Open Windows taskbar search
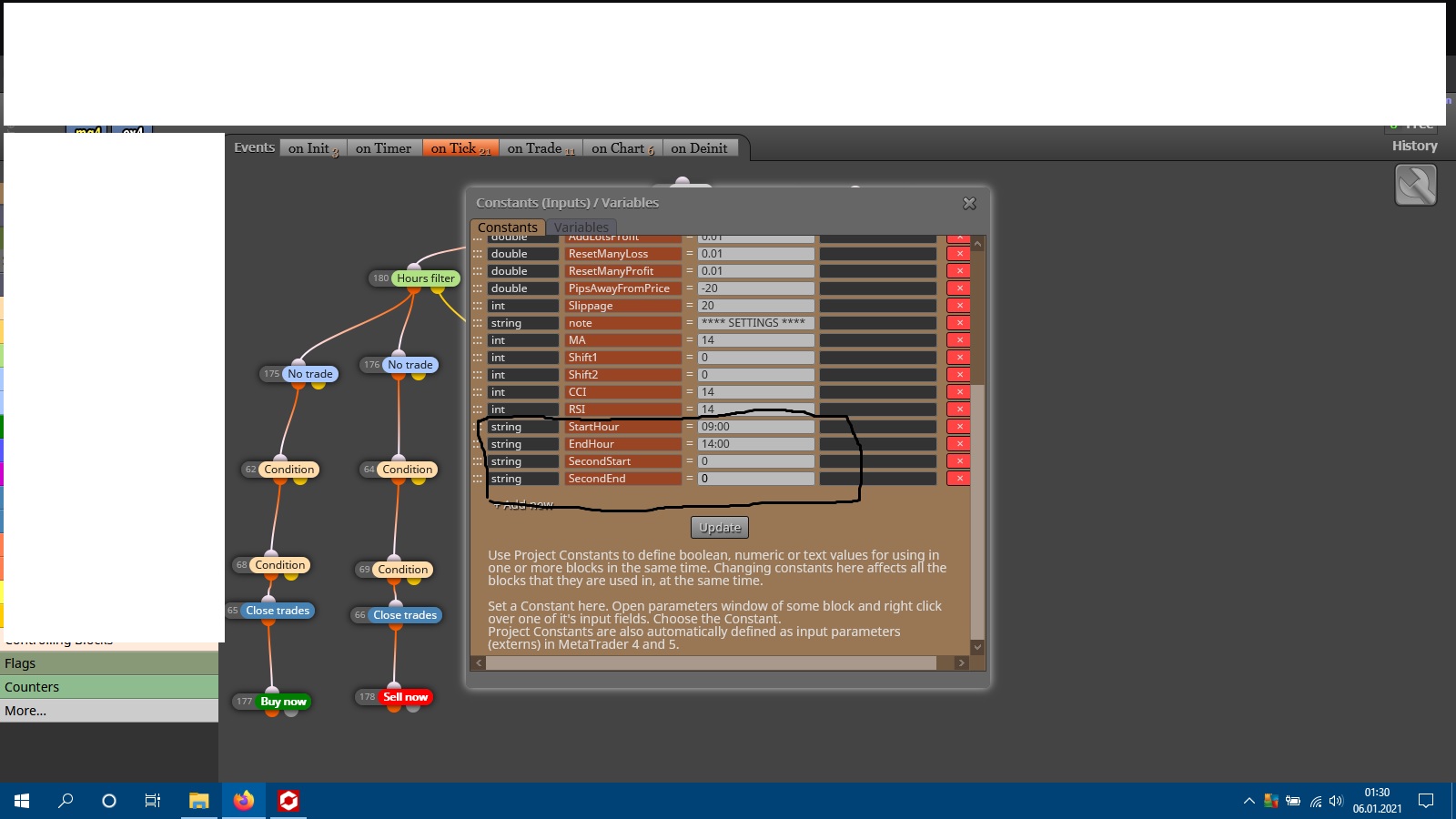This screenshot has height=819, width=1456. click(66, 801)
